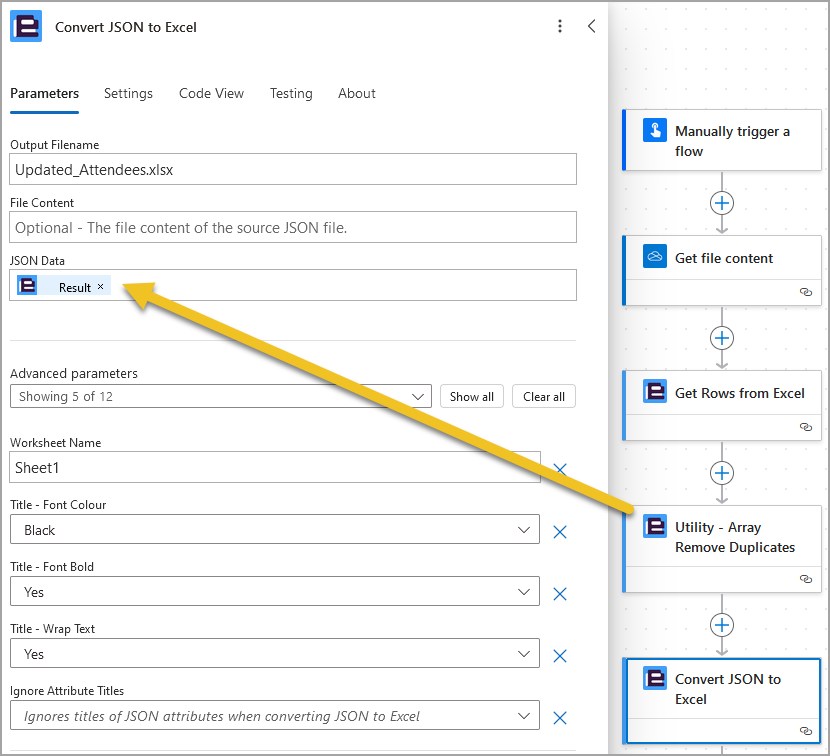Remove the Title - Font Bold parameter
This screenshot has width=830, height=756.
click(560, 594)
